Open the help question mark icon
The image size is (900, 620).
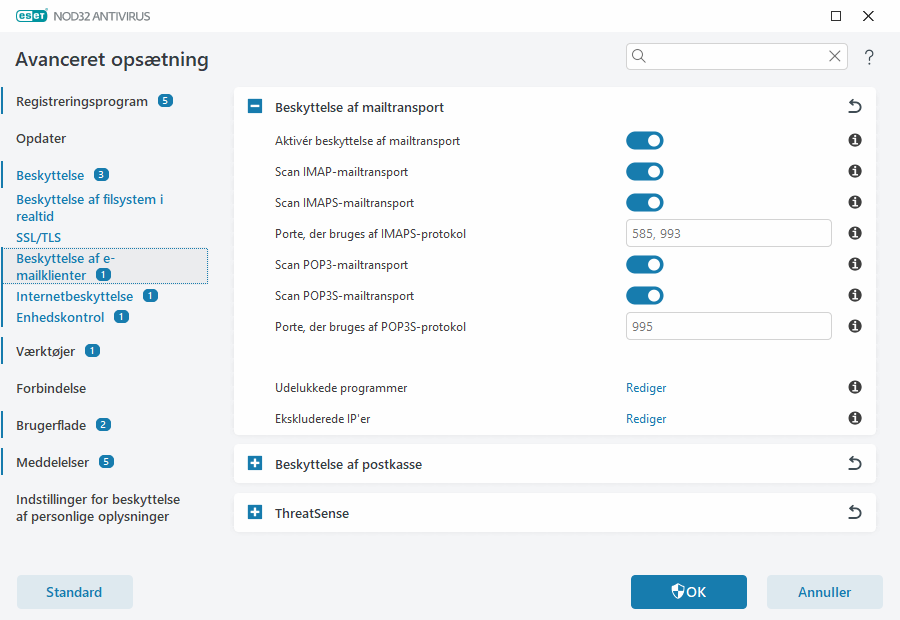point(869,57)
